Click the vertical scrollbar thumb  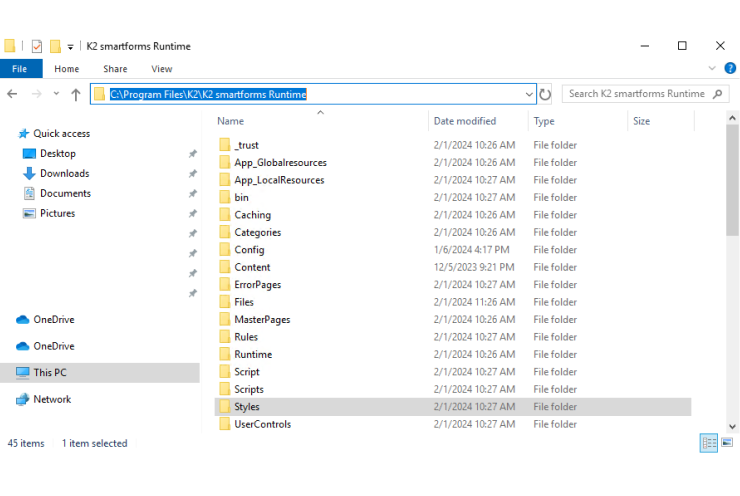(732, 179)
